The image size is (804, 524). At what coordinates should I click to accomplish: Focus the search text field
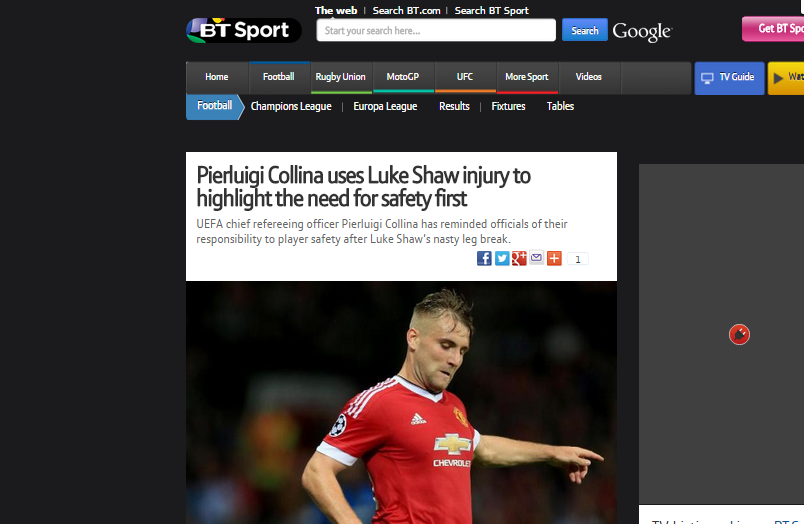[436, 30]
